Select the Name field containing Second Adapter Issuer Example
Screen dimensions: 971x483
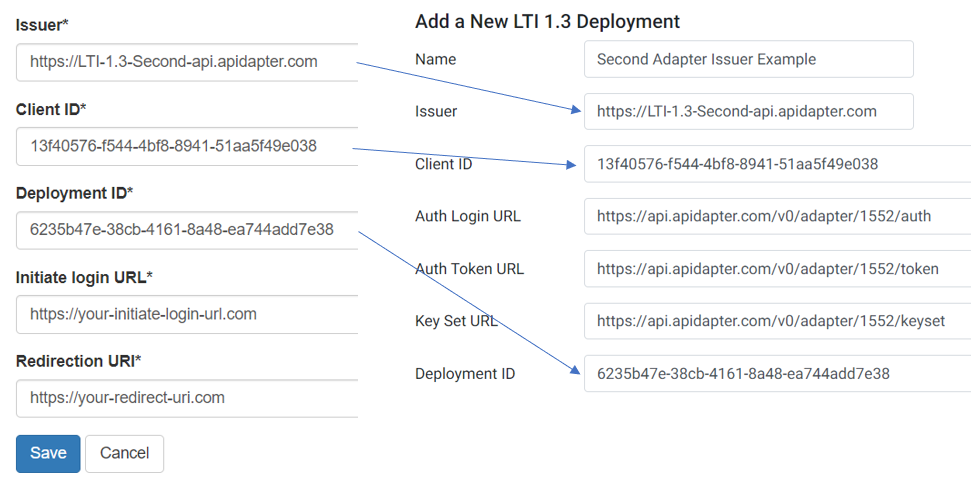[x=748, y=59]
